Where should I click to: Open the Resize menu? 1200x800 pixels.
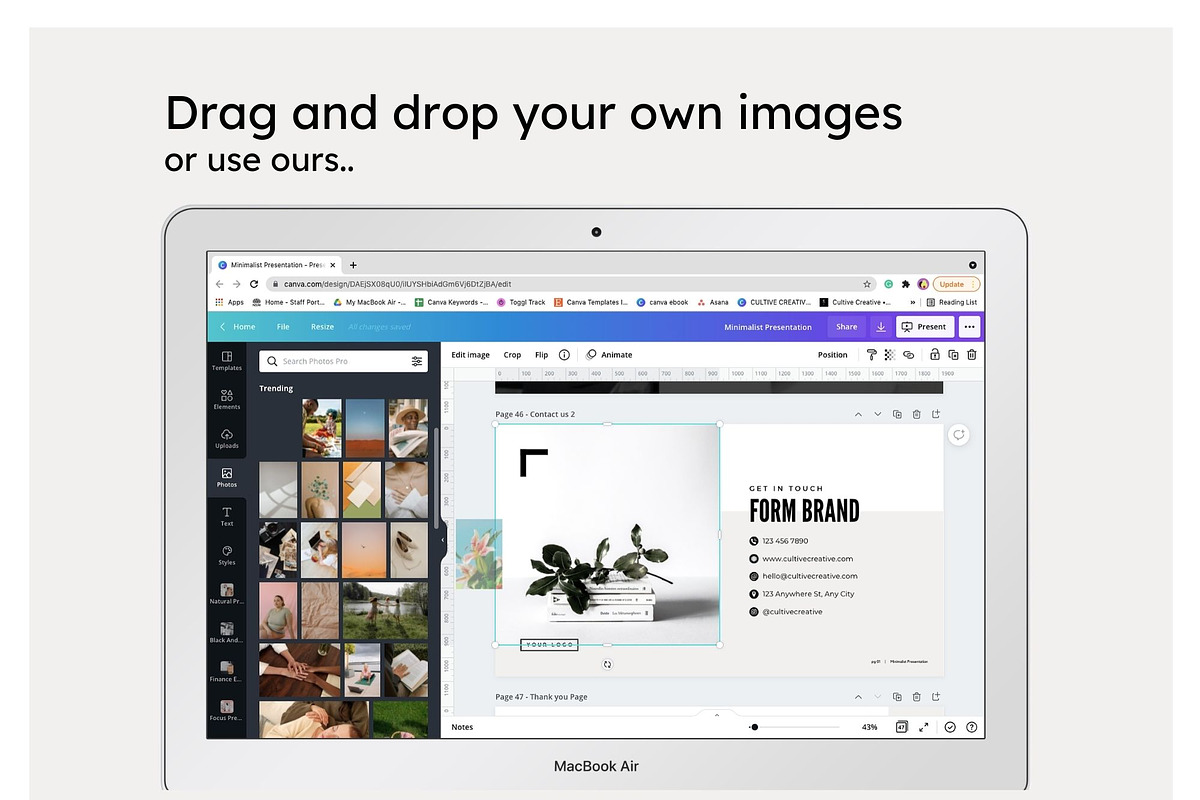coord(322,327)
